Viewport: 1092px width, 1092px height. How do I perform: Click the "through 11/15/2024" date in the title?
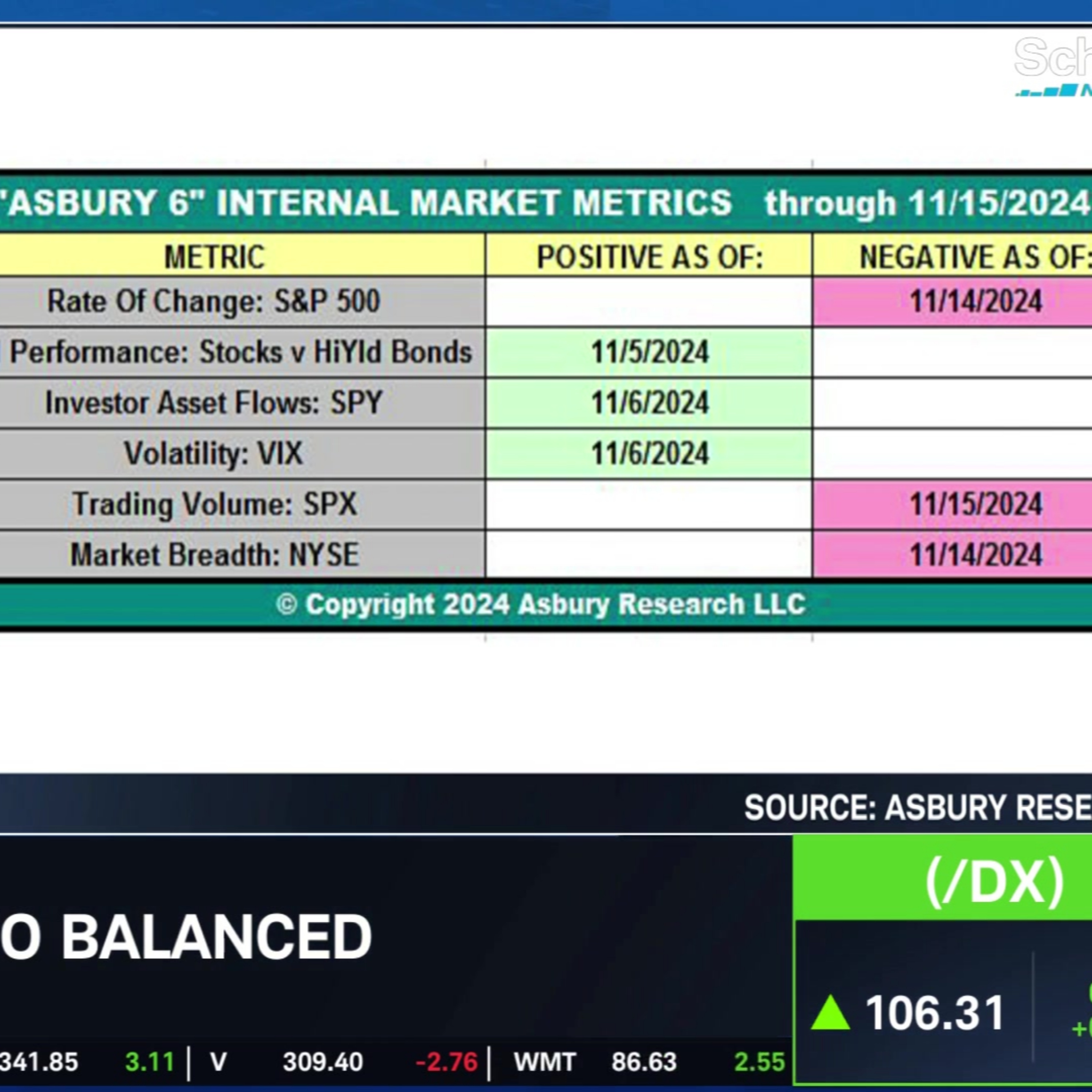[x=927, y=203]
